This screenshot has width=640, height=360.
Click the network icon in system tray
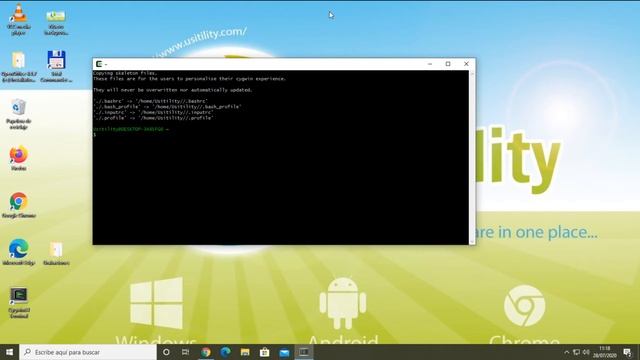coord(576,352)
